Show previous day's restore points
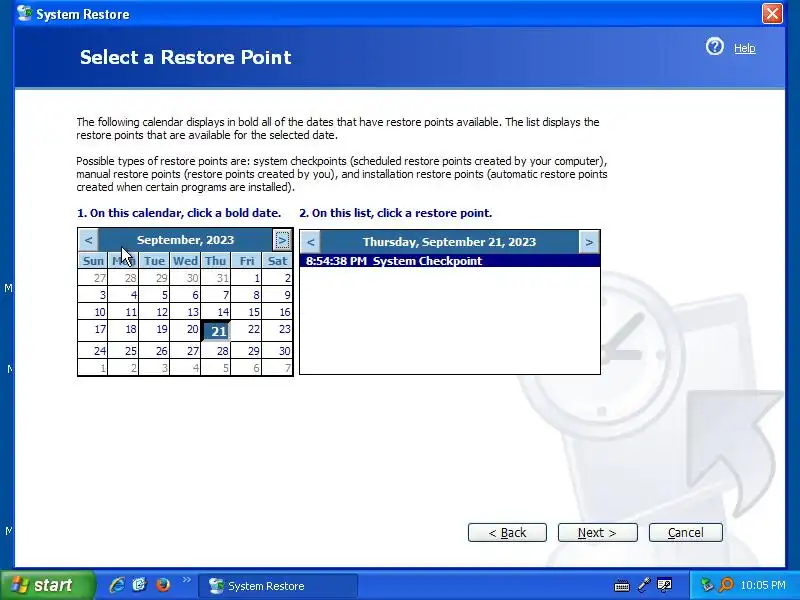This screenshot has height=600, width=800. coord(310,242)
